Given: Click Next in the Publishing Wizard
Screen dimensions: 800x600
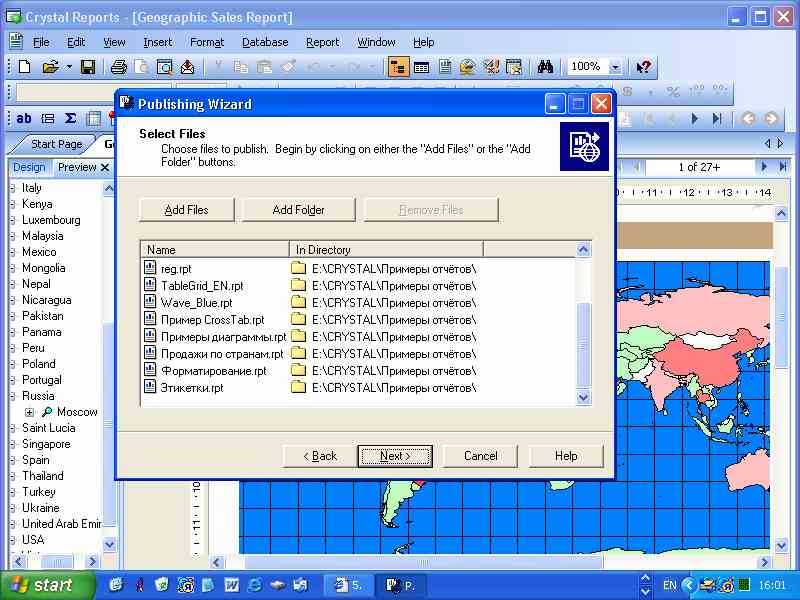Looking at the screenshot, I should (x=395, y=456).
